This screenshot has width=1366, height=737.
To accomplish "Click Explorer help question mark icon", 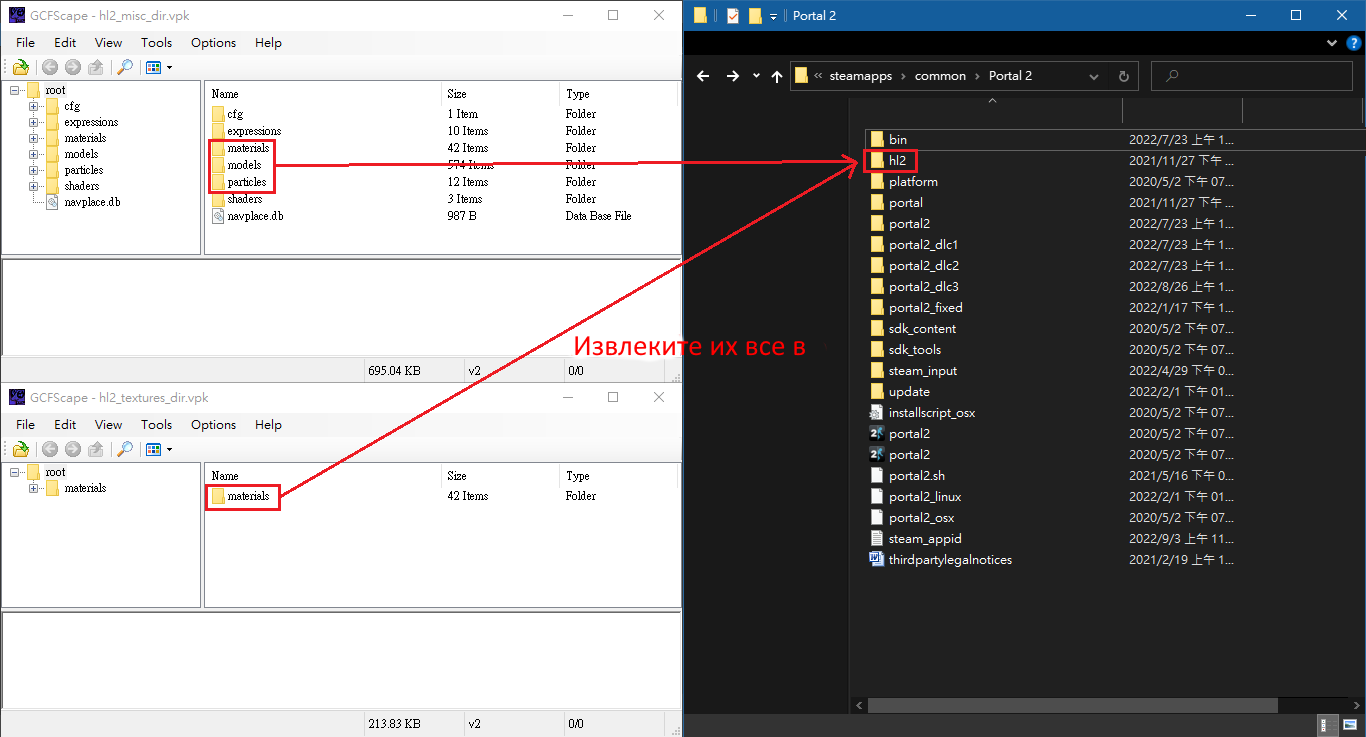I will 1352,44.
